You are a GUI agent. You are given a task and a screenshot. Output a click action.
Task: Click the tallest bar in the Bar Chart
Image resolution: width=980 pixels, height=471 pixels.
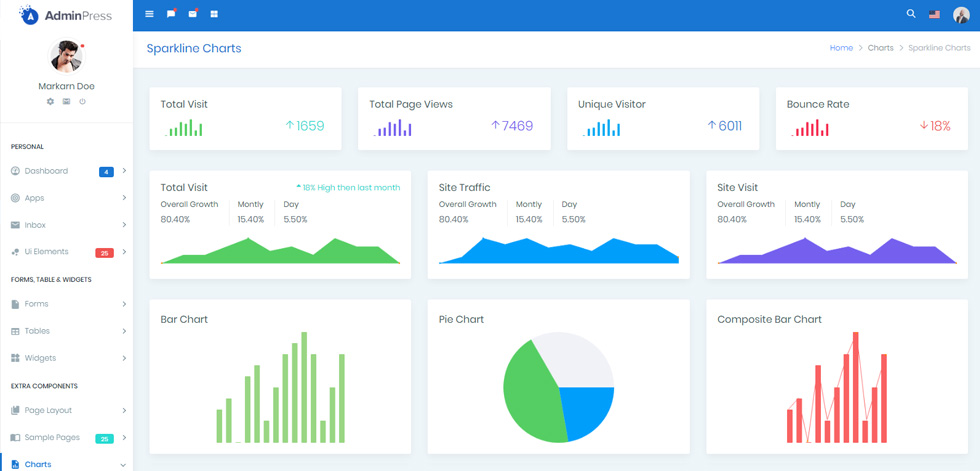coord(304,387)
